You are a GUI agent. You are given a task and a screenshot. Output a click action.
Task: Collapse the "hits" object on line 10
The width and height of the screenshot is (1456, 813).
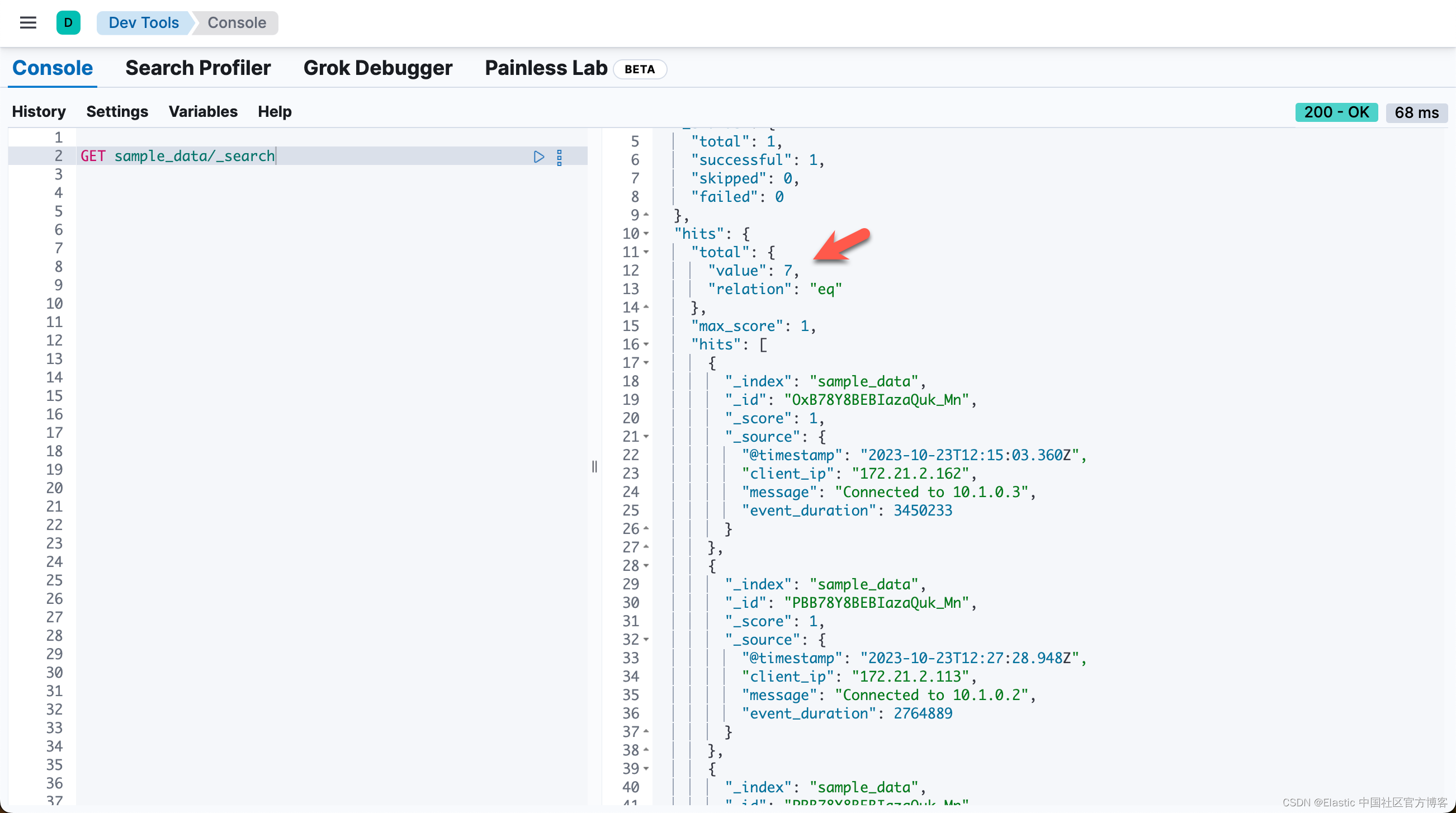645,234
